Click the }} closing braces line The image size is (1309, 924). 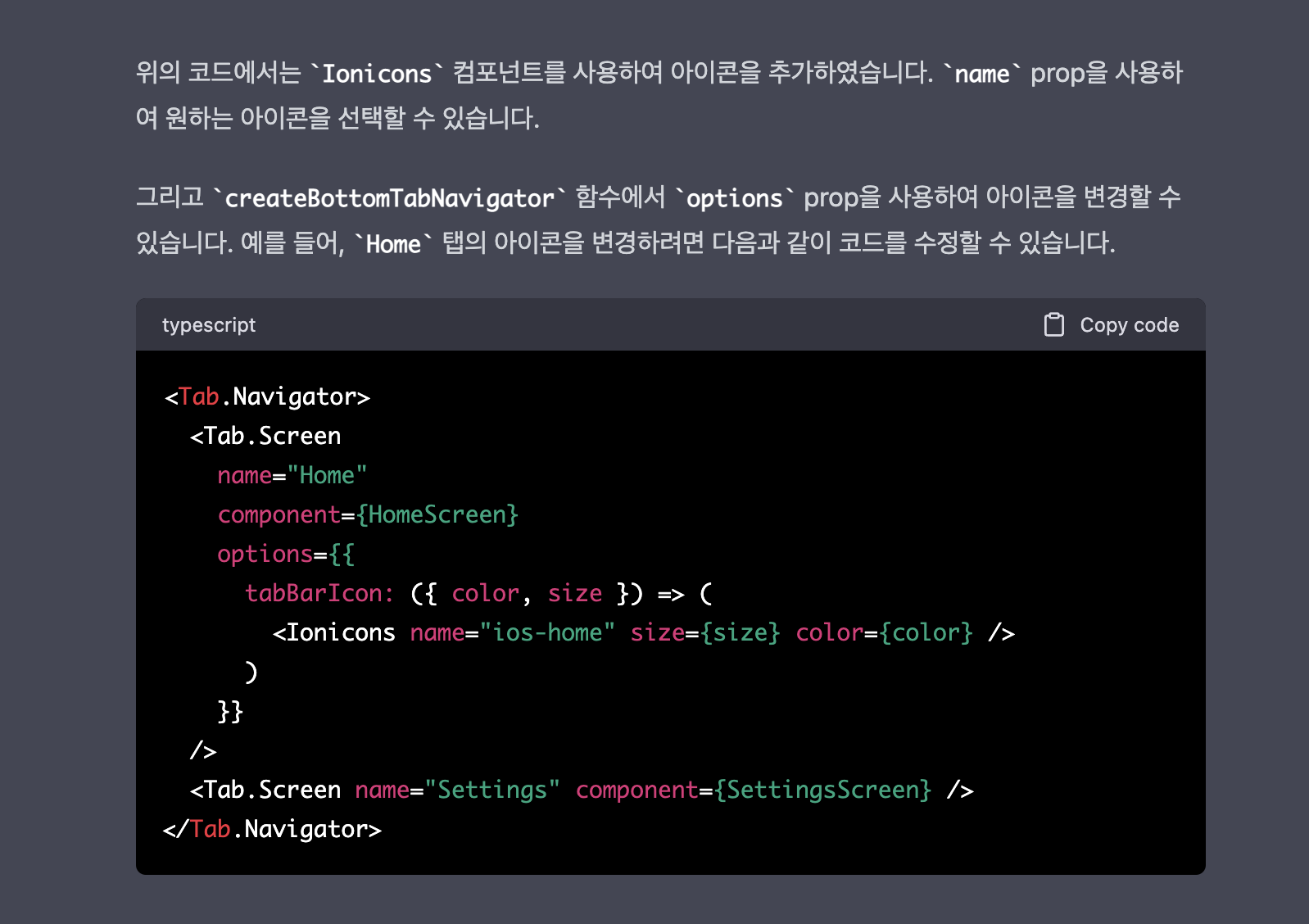[230, 712]
